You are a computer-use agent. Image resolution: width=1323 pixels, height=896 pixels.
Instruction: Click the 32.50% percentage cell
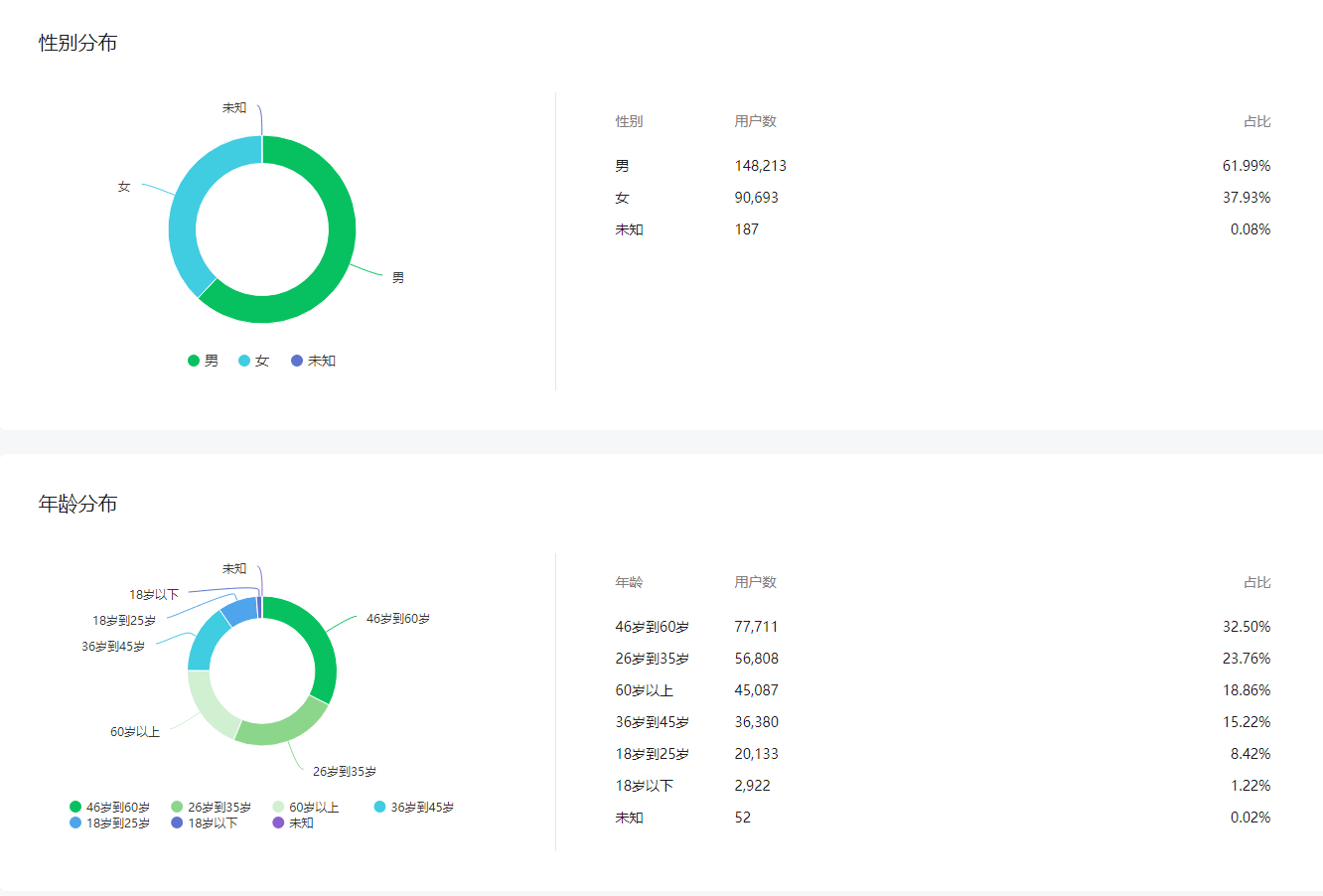(1247, 627)
